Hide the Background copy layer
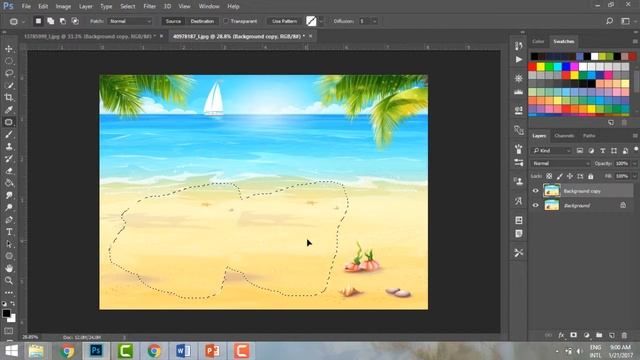The width and height of the screenshot is (640, 360). [536, 191]
